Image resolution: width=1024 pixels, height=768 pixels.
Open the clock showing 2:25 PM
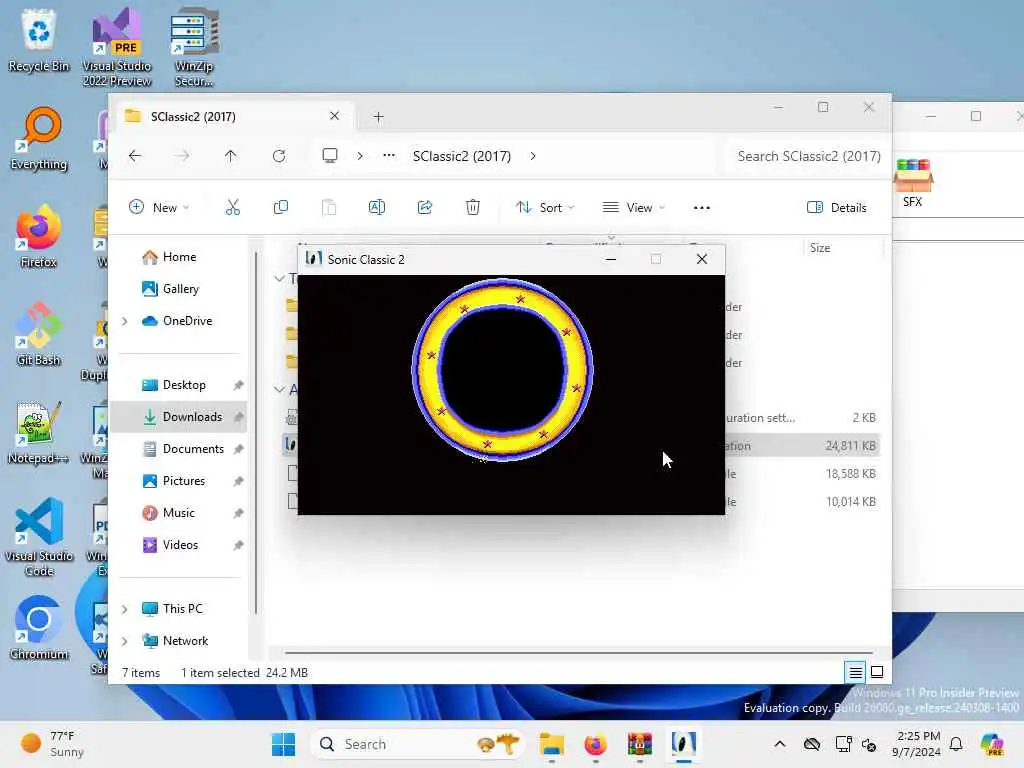click(x=918, y=744)
